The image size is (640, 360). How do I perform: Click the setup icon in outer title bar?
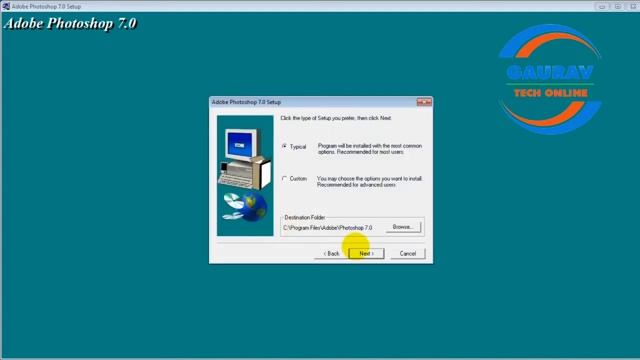pyautogui.click(x=6, y=6)
